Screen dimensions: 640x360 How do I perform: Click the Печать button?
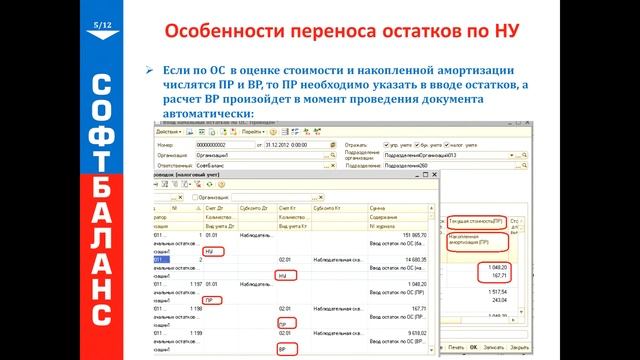(x=456, y=347)
